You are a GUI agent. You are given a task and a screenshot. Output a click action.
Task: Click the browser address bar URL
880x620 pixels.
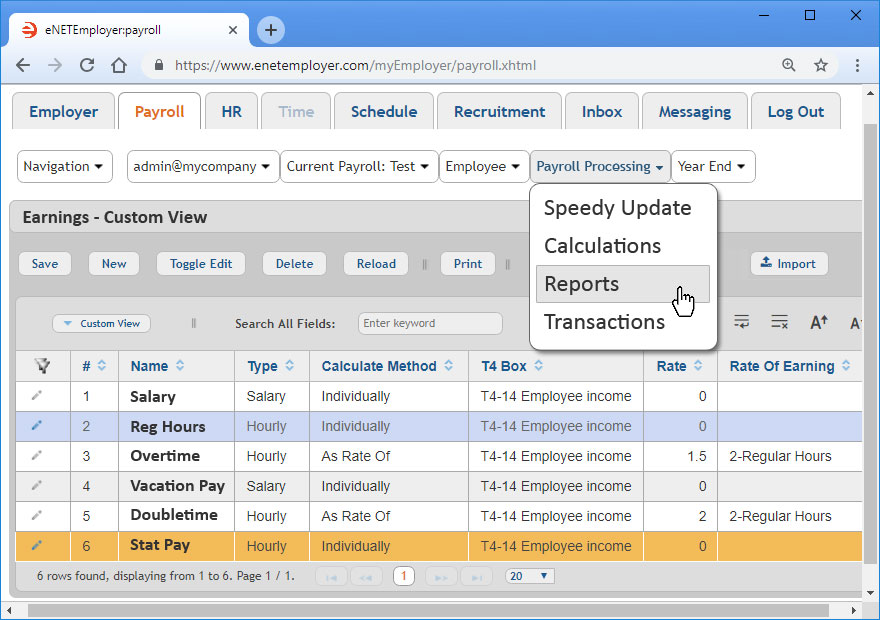click(355, 66)
